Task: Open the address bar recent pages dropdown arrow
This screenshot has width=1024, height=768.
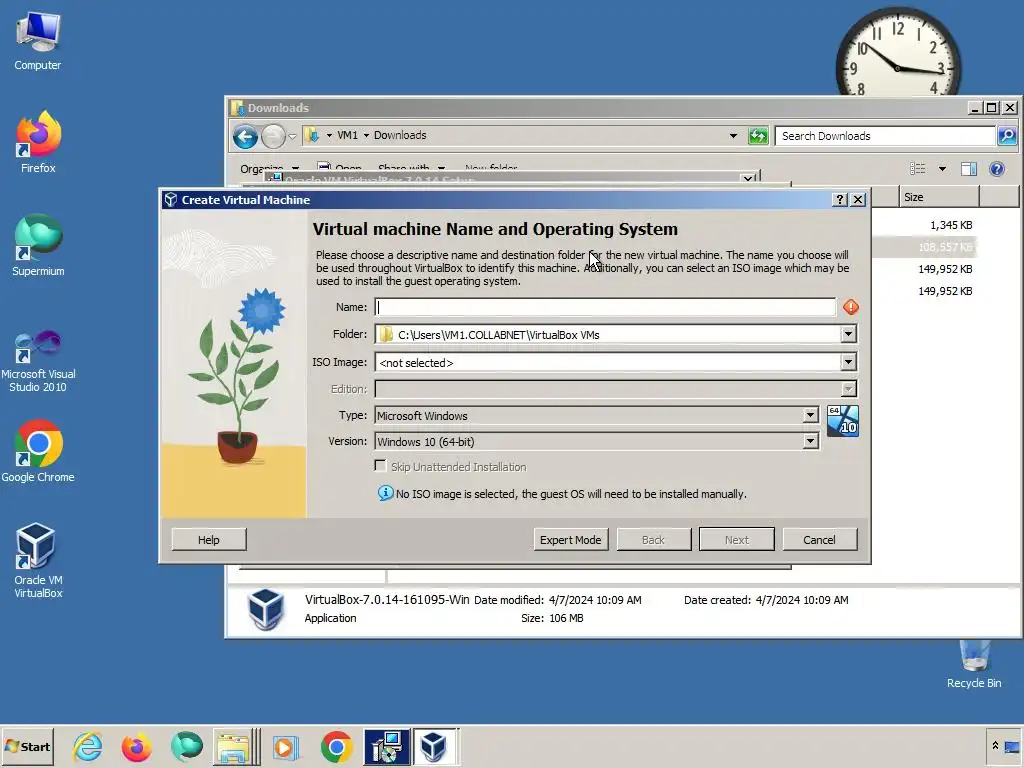Action: tap(293, 136)
